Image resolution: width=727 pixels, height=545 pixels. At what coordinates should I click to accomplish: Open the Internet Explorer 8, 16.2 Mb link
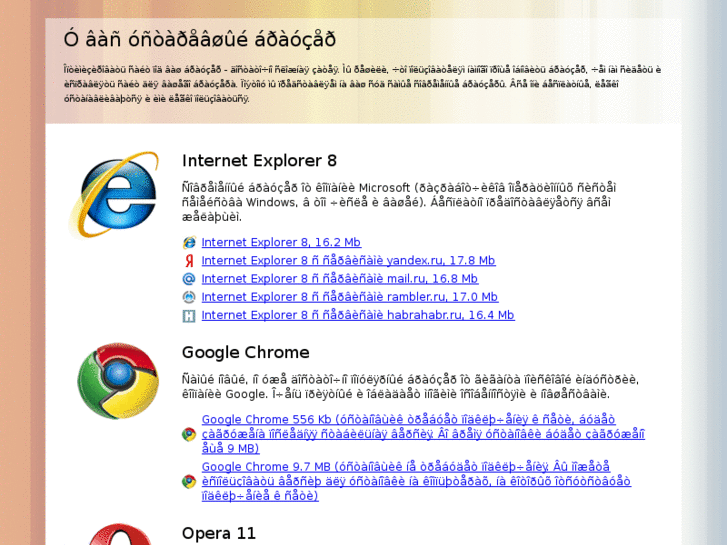281,243
